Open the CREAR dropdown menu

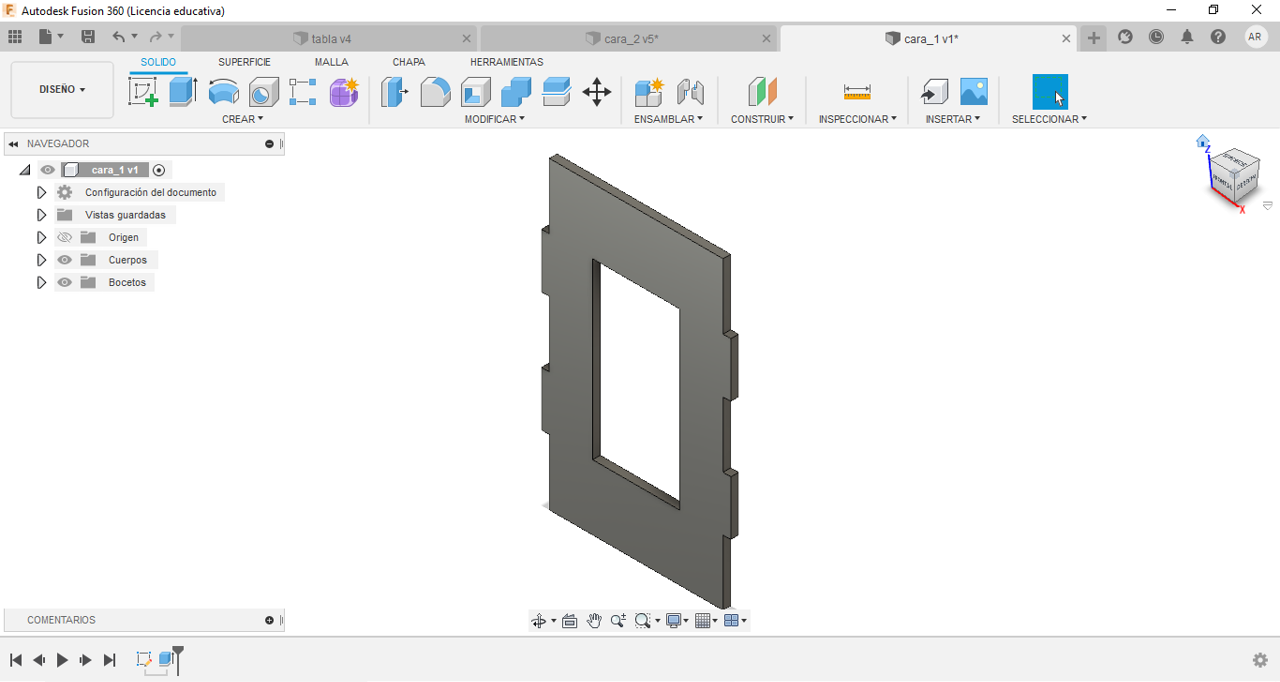coord(243,119)
